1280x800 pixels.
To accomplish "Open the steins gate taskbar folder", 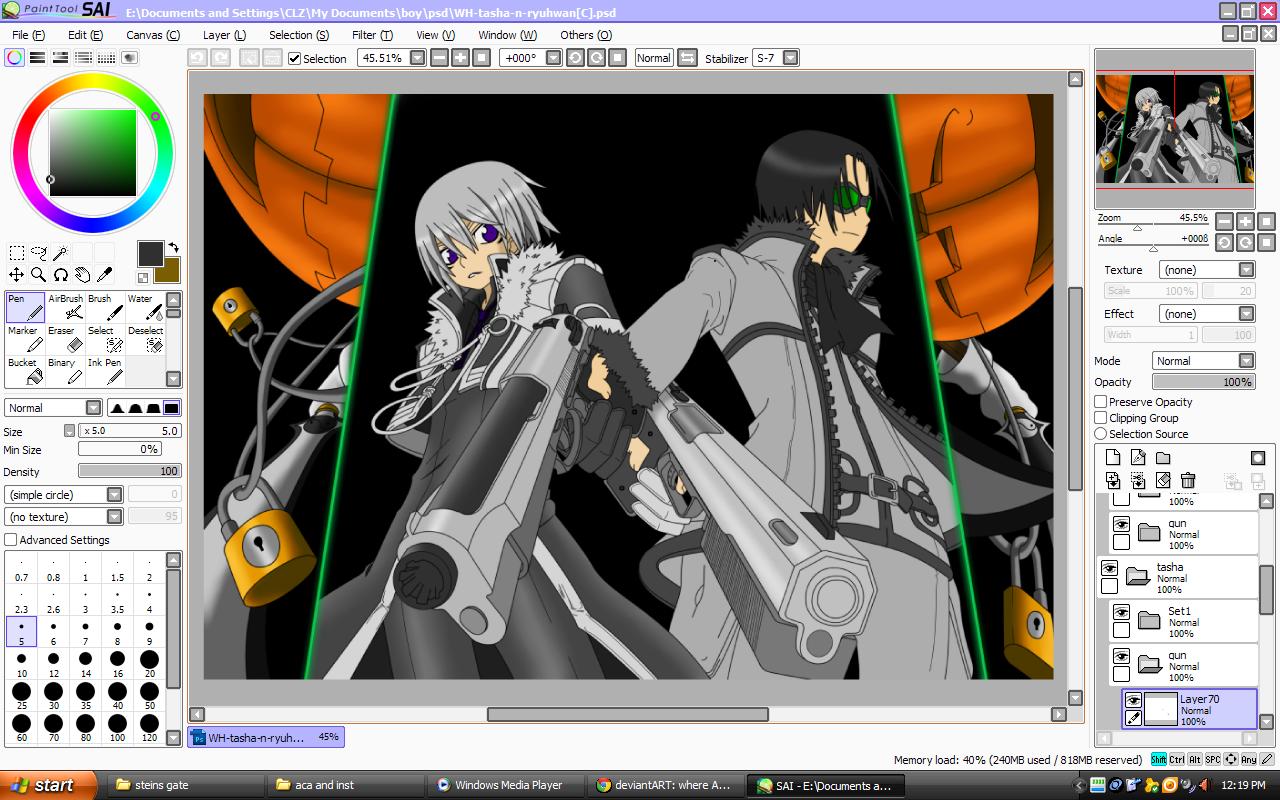I will pos(186,785).
